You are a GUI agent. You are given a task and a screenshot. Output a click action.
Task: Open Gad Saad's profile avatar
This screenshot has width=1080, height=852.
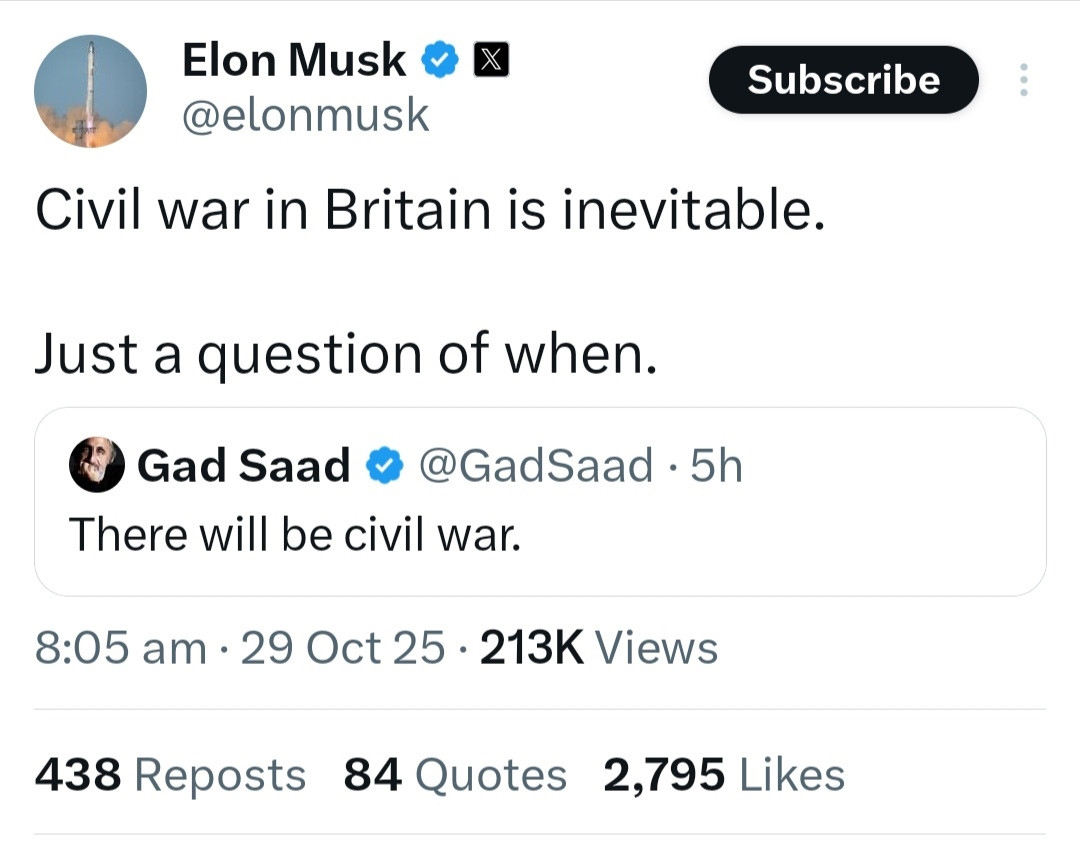(96, 465)
